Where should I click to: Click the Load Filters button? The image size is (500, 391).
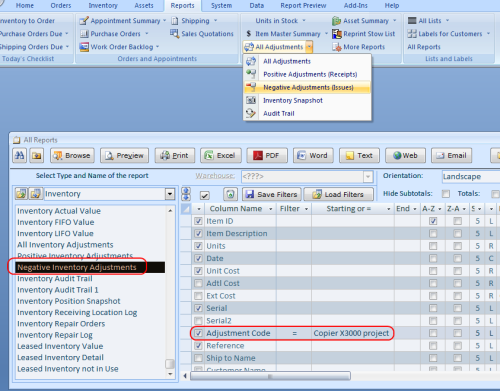[x=339, y=194]
